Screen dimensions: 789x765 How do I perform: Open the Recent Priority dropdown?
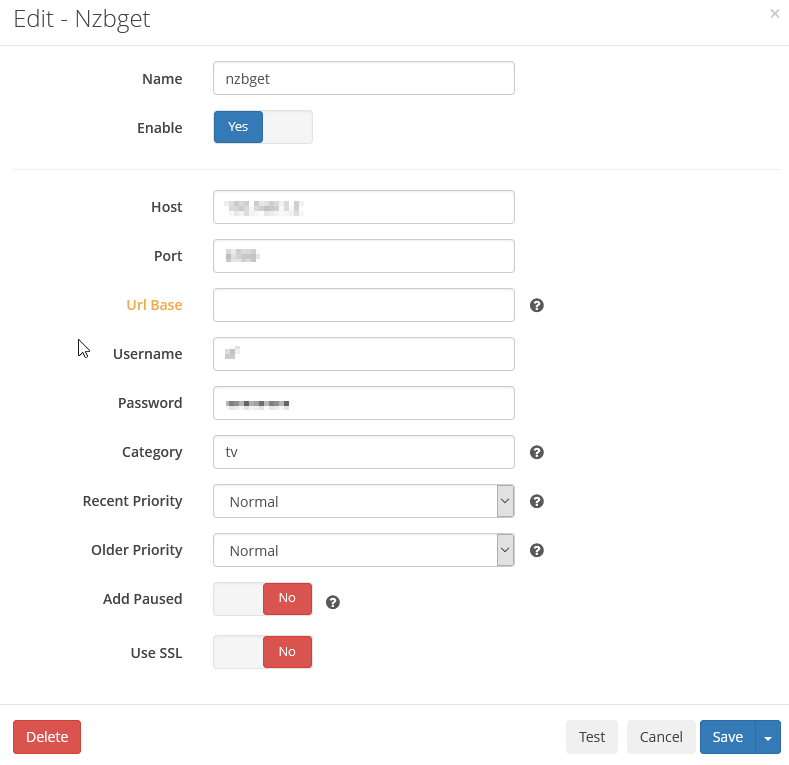[x=364, y=501]
